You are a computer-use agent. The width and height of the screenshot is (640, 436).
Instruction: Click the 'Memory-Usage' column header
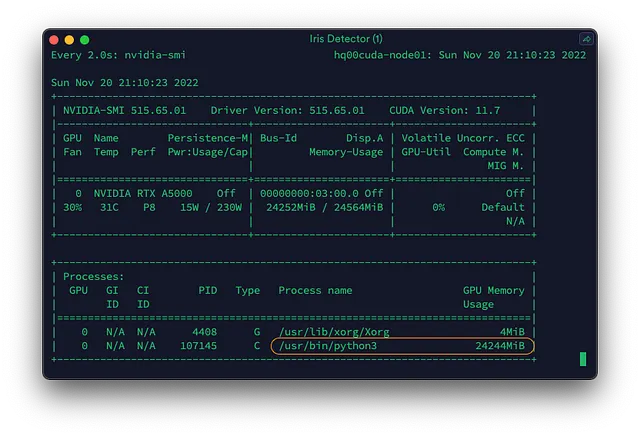[x=346, y=152]
